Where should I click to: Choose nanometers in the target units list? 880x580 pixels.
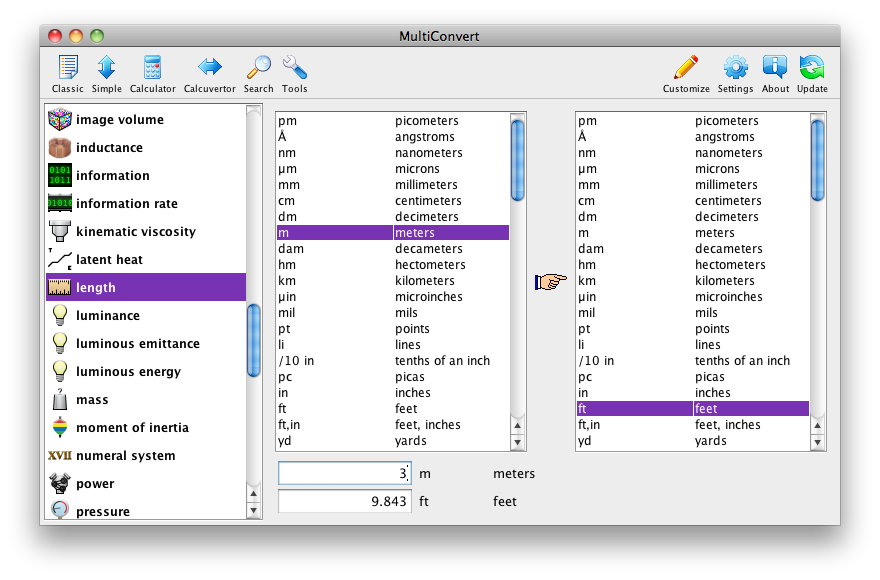click(693, 153)
